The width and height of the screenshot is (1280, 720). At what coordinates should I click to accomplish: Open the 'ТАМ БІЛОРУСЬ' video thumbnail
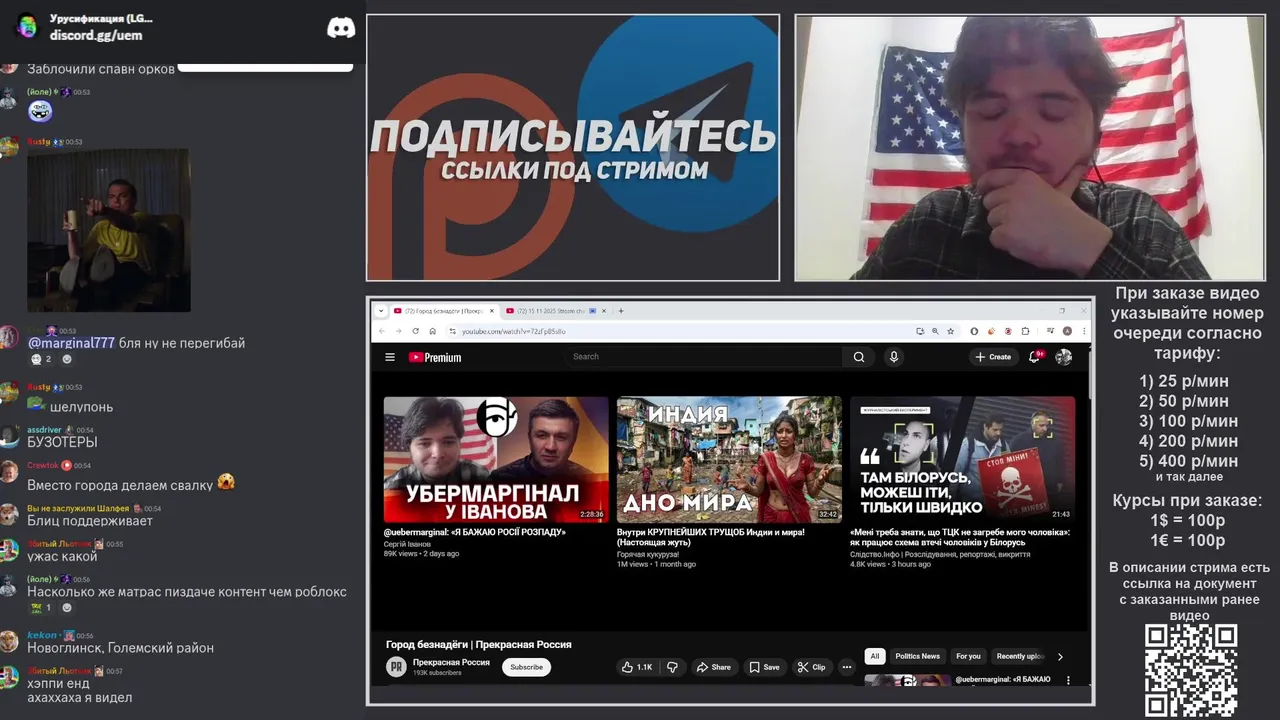[x=962, y=459]
